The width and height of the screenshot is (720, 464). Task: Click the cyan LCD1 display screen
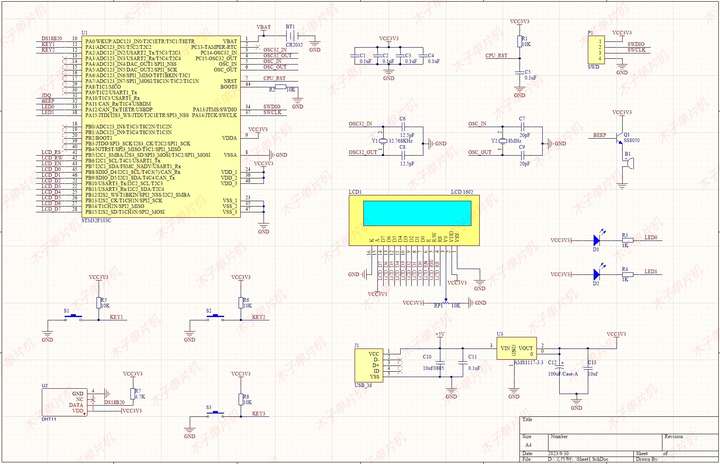click(417, 213)
